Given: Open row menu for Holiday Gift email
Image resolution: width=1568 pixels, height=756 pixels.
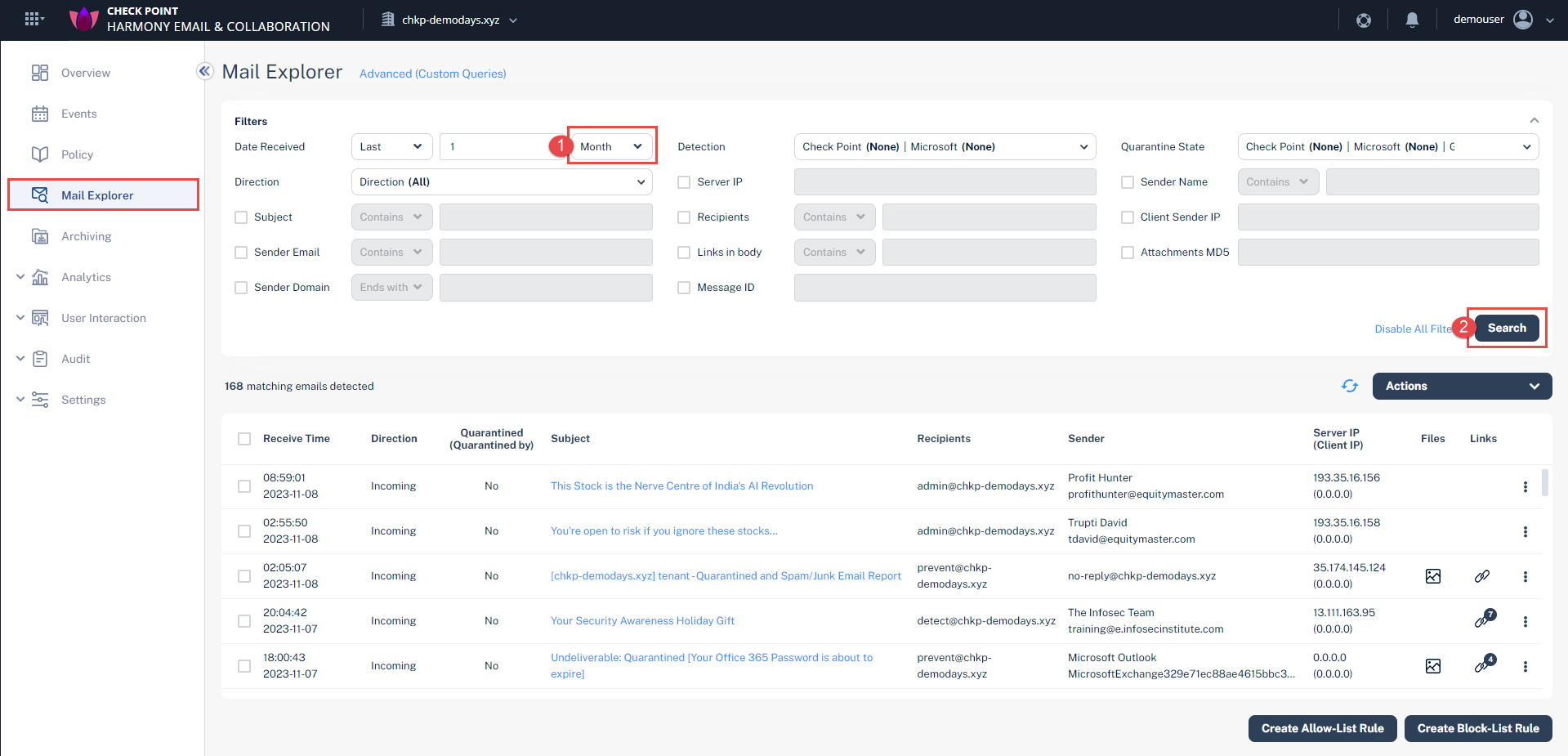Looking at the screenshot, I should point(1525,621).
